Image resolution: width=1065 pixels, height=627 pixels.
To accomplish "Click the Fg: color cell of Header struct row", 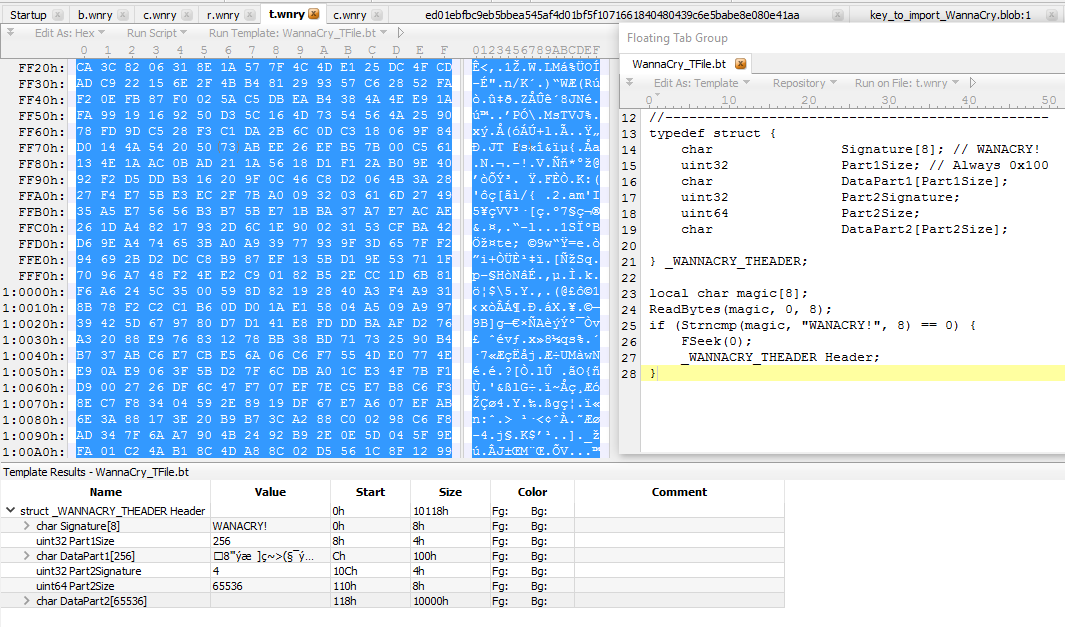I will click(x=501, y=511).
